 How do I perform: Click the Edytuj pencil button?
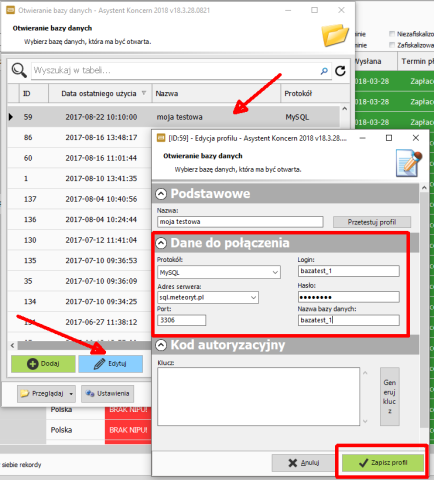pyautogui.click(x=111, y=364)
